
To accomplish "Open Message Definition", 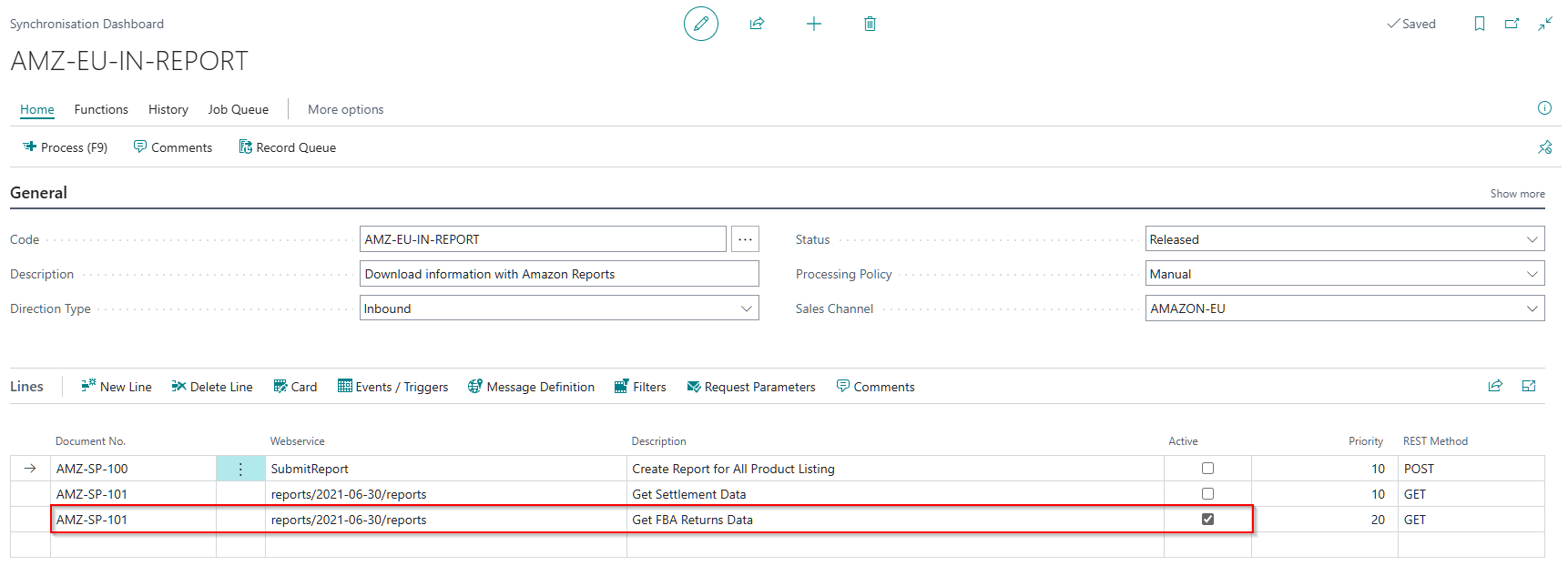I will coord(531,387).
